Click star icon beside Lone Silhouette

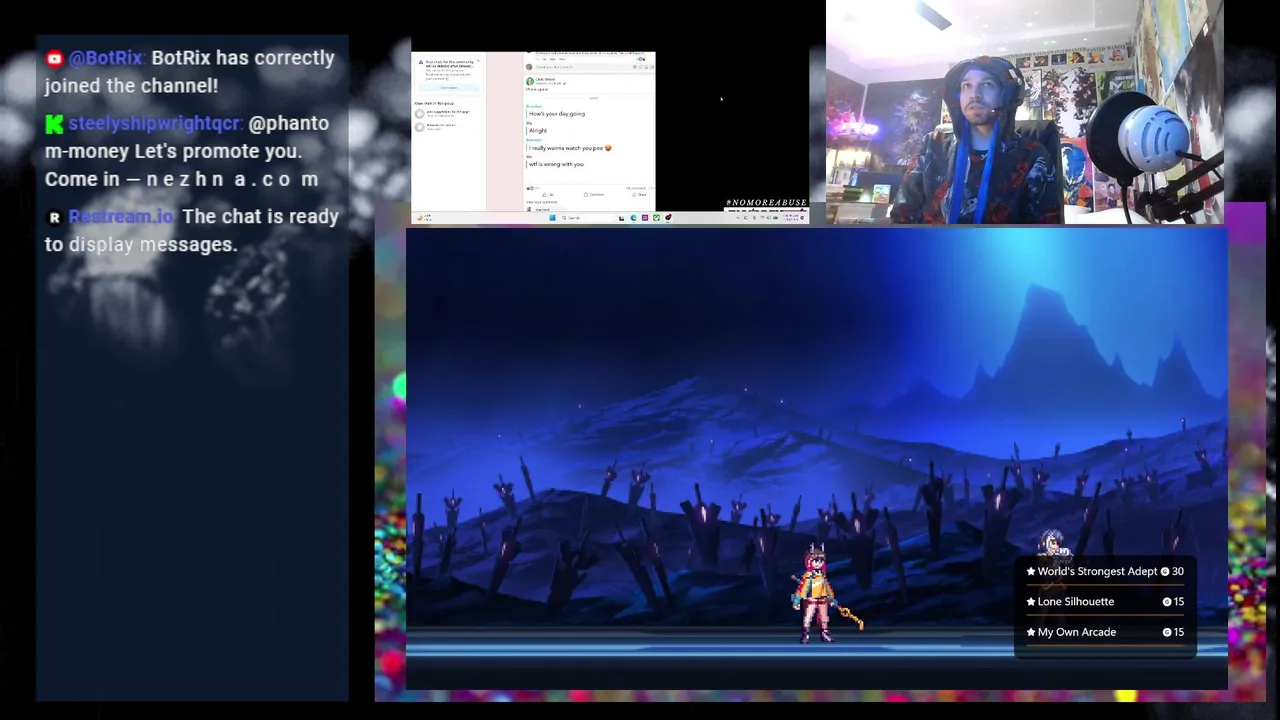(x=1031, y=602)
